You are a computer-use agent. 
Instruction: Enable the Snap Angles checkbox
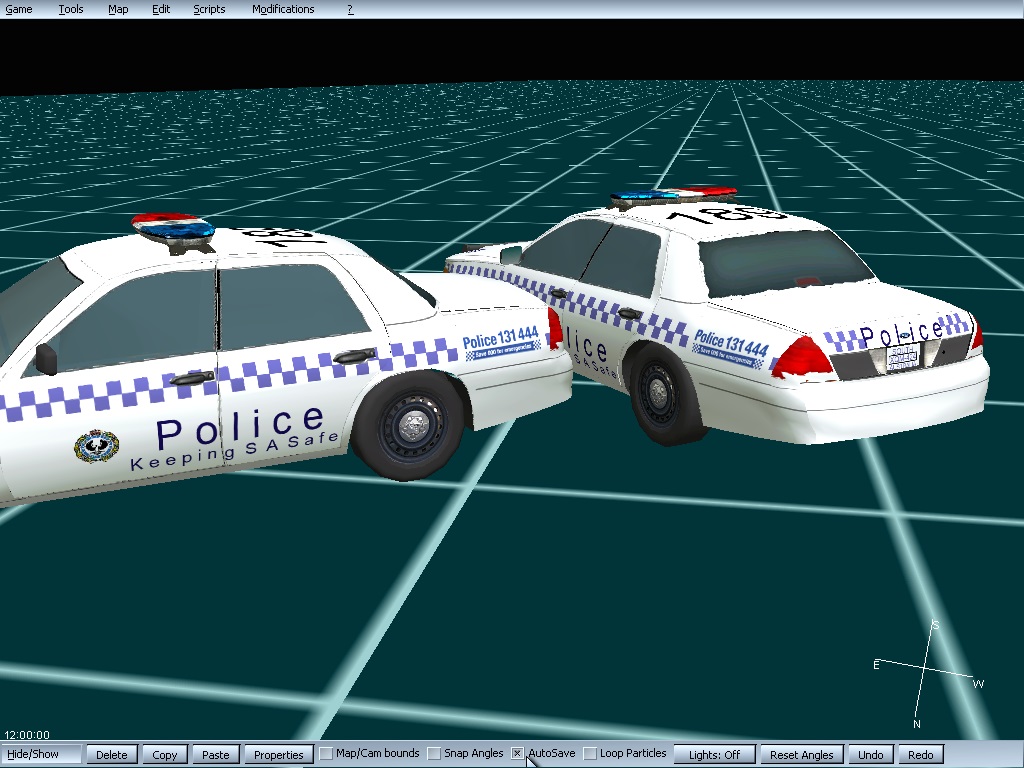click(x=434, y=754)
